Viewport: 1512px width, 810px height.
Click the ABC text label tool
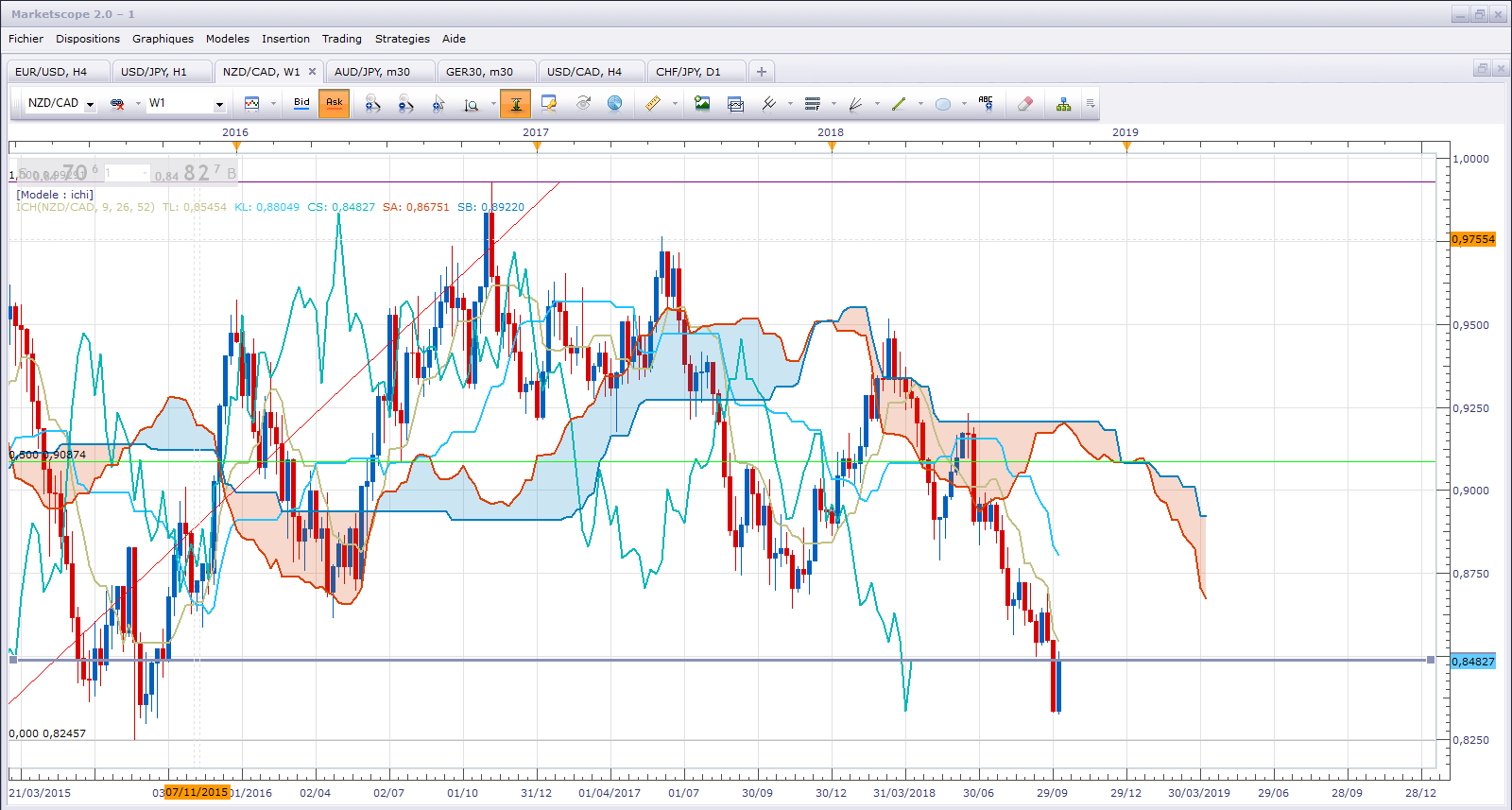pyautogui.click(x=986, y=104)
